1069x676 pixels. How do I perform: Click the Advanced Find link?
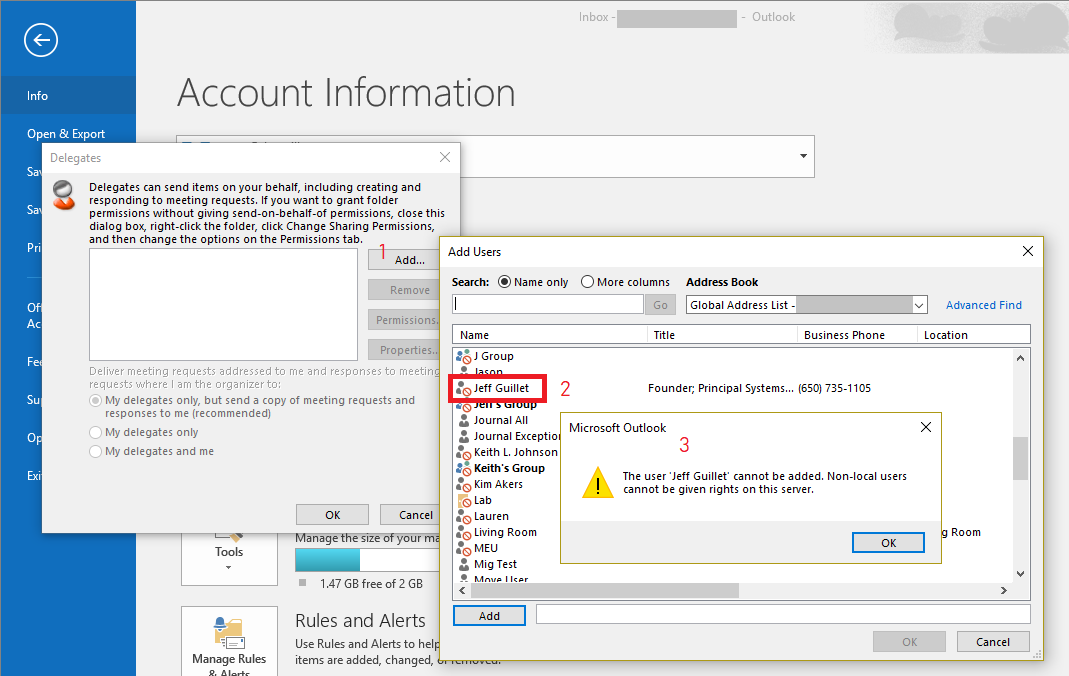pos(984,305)
